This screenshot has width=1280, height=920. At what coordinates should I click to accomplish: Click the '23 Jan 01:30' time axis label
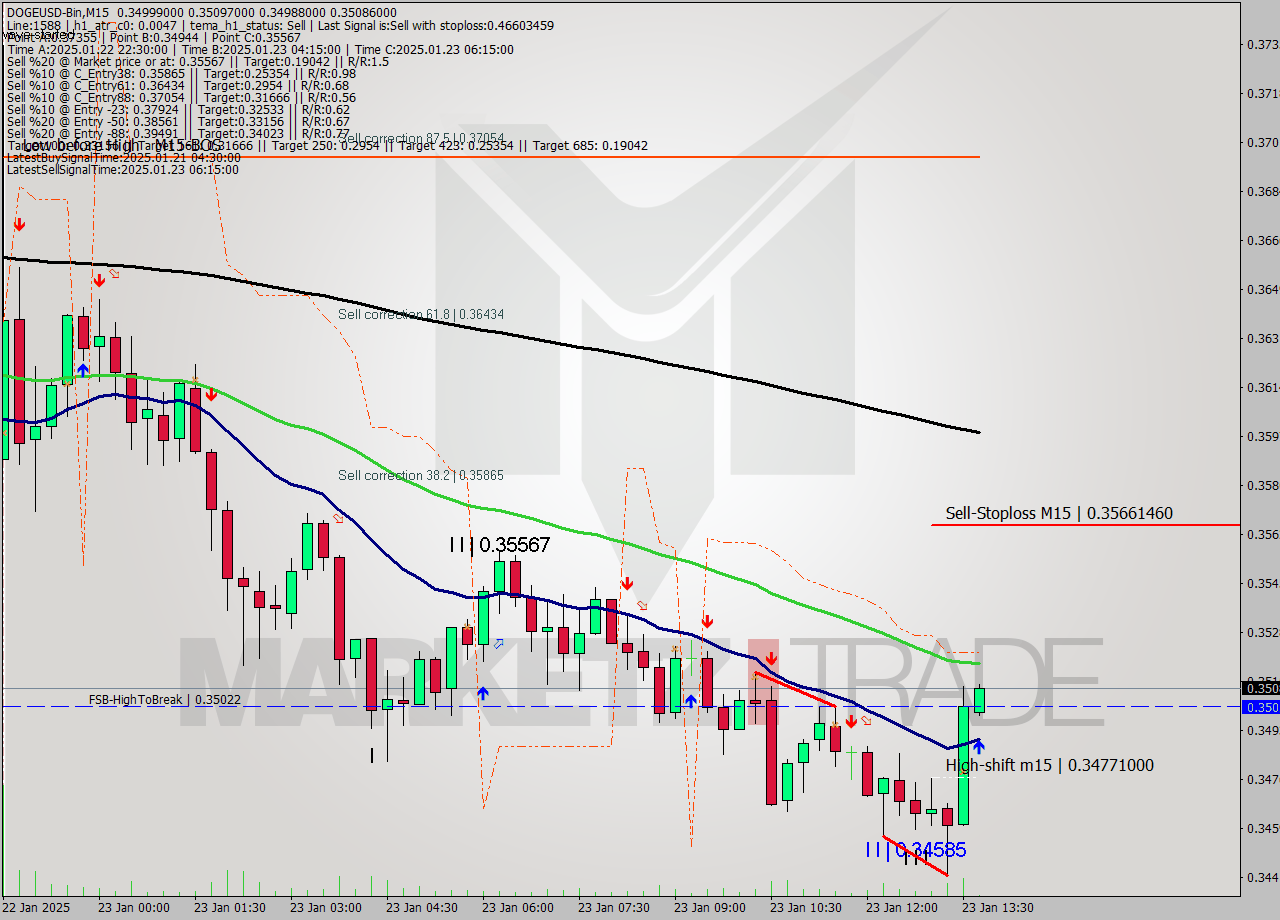click(230, 907)
